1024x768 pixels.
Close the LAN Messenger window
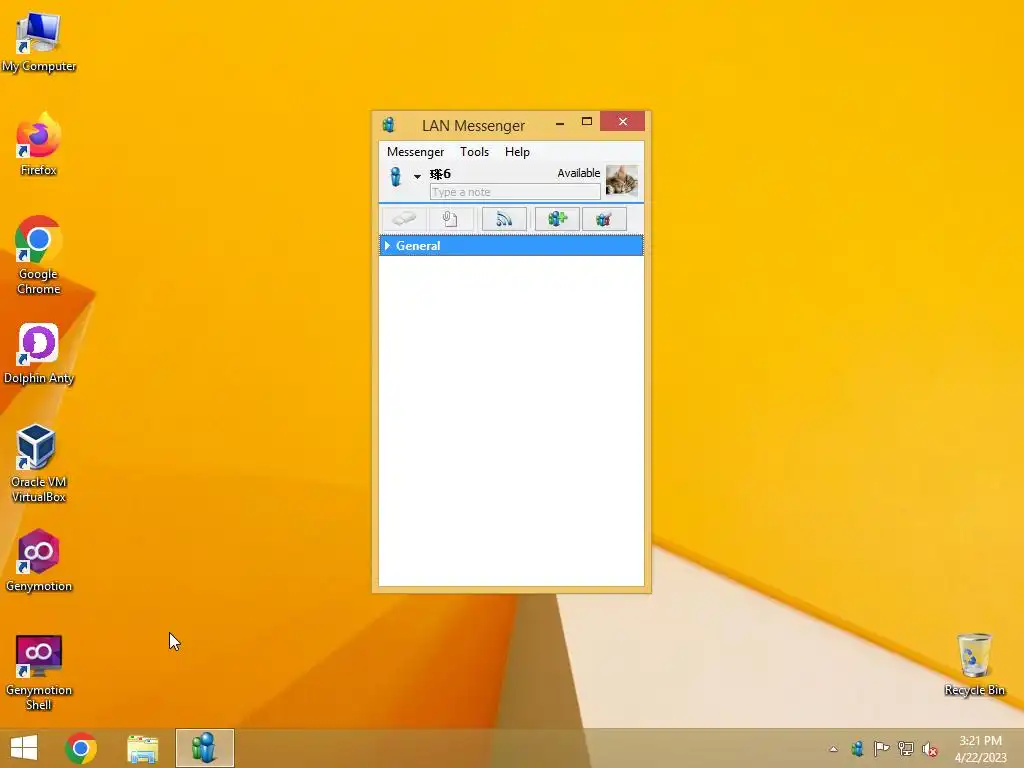pos(622,121)
